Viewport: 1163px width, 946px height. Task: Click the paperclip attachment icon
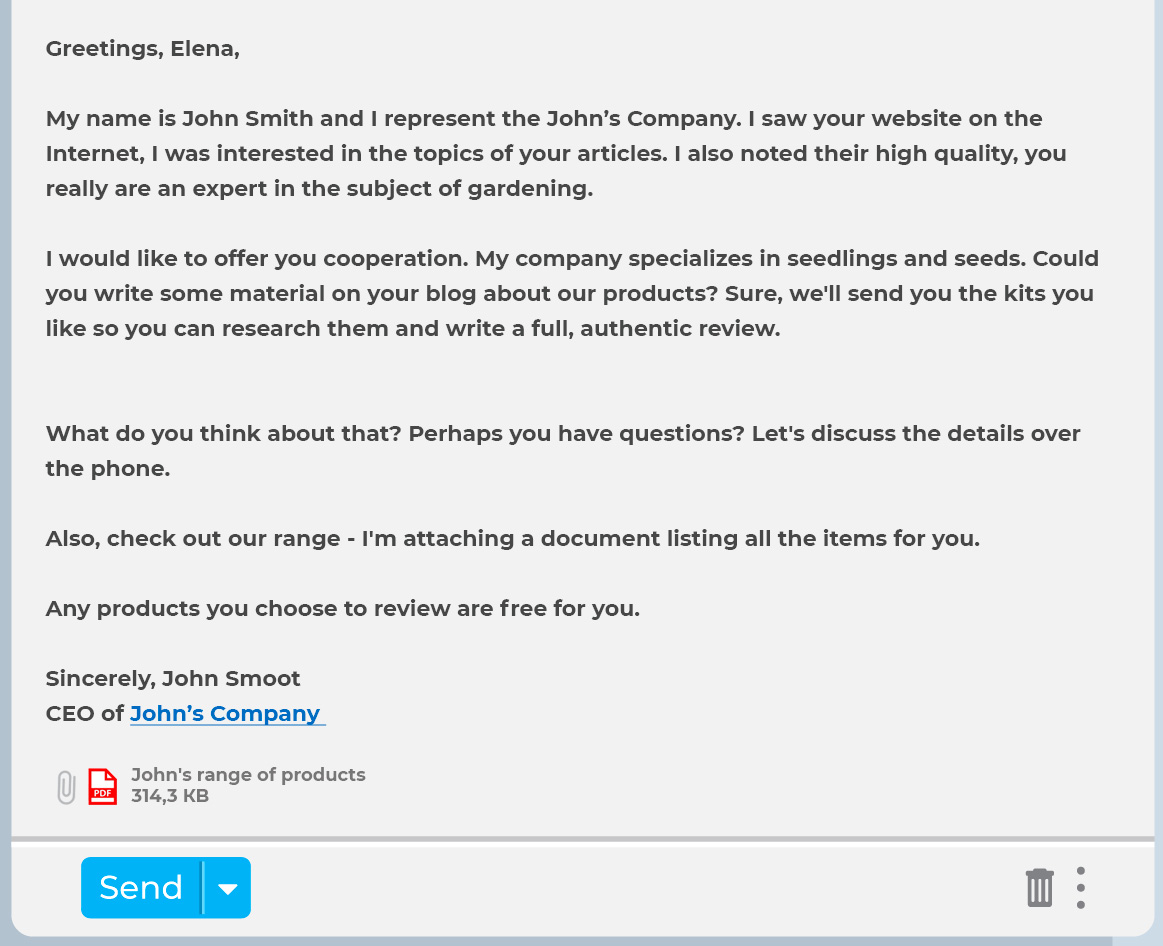pyautogui.click(x=66, y=787)
